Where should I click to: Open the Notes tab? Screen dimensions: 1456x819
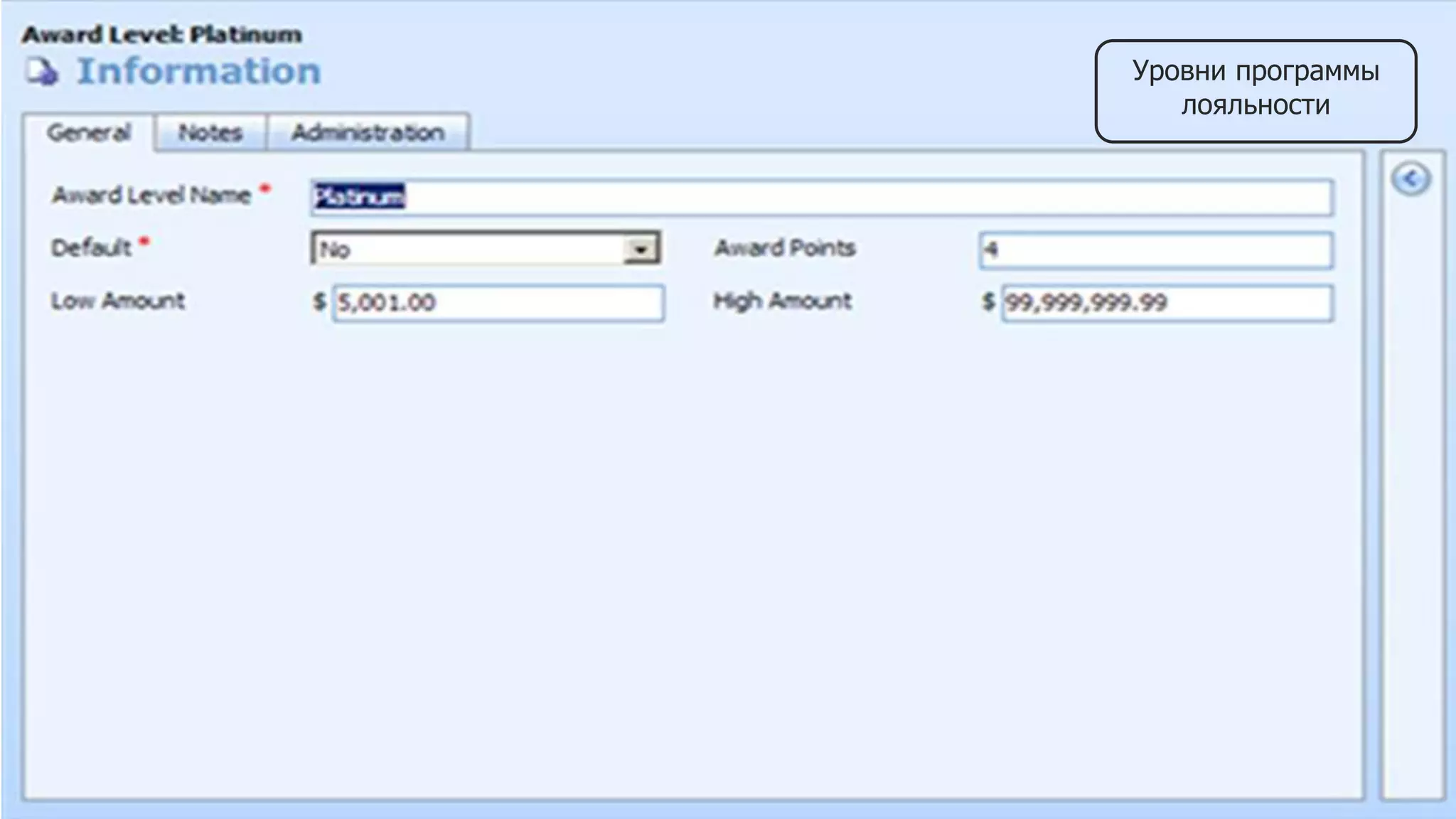(x=210, y=133)
